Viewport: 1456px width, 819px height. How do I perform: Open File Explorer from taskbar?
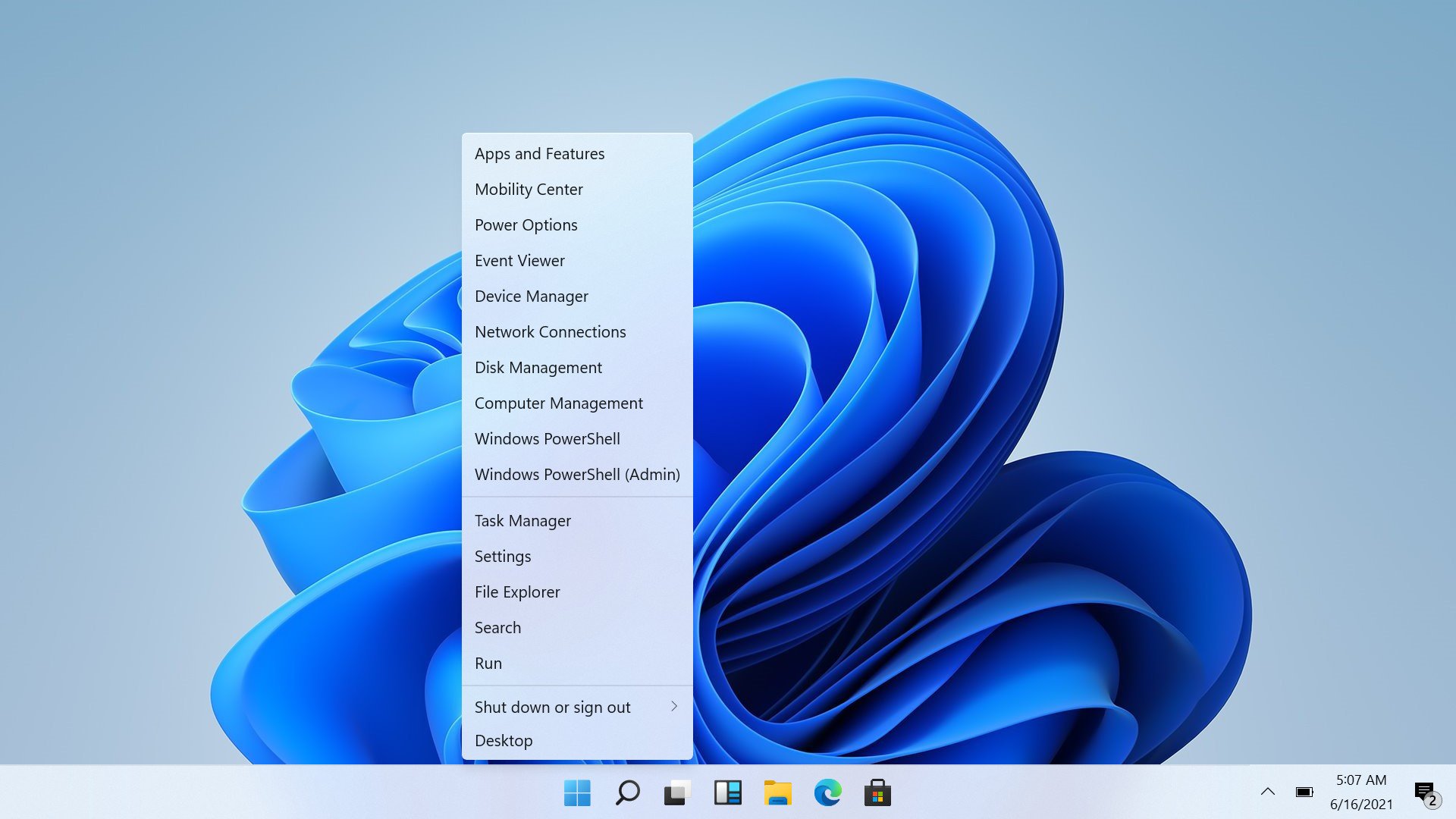point(778,792)
